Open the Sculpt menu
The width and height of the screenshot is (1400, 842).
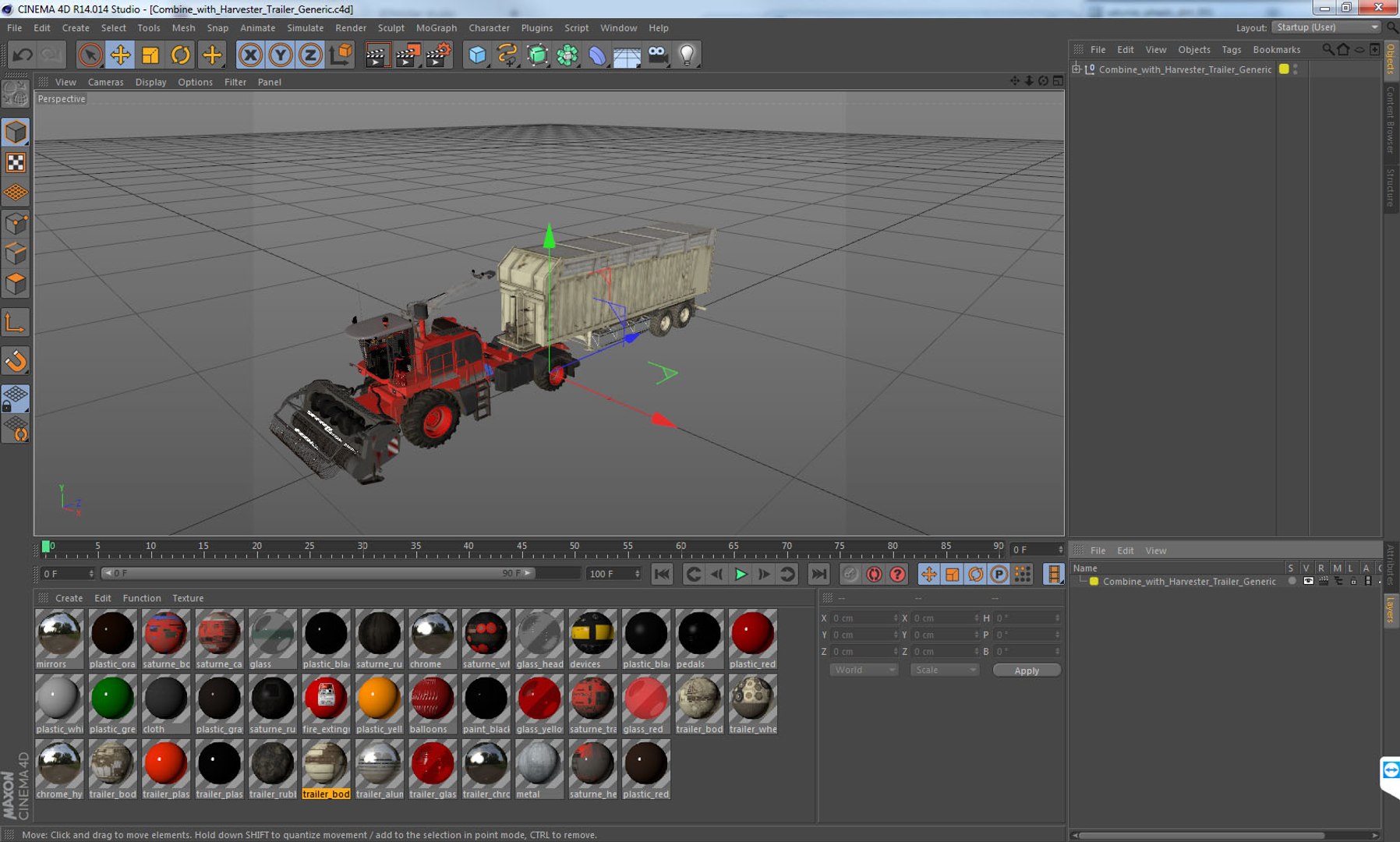(391, 28)
